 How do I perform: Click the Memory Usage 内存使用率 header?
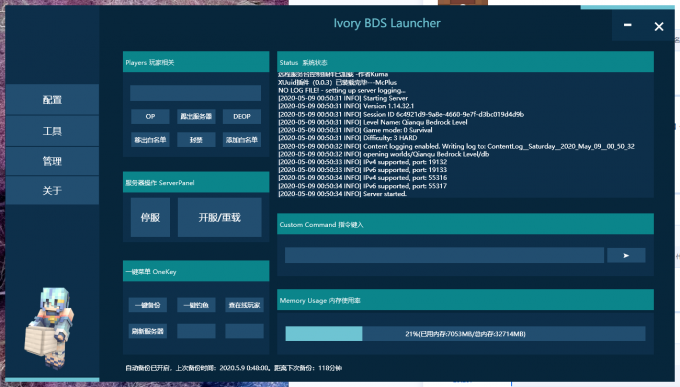click(465, 300)
